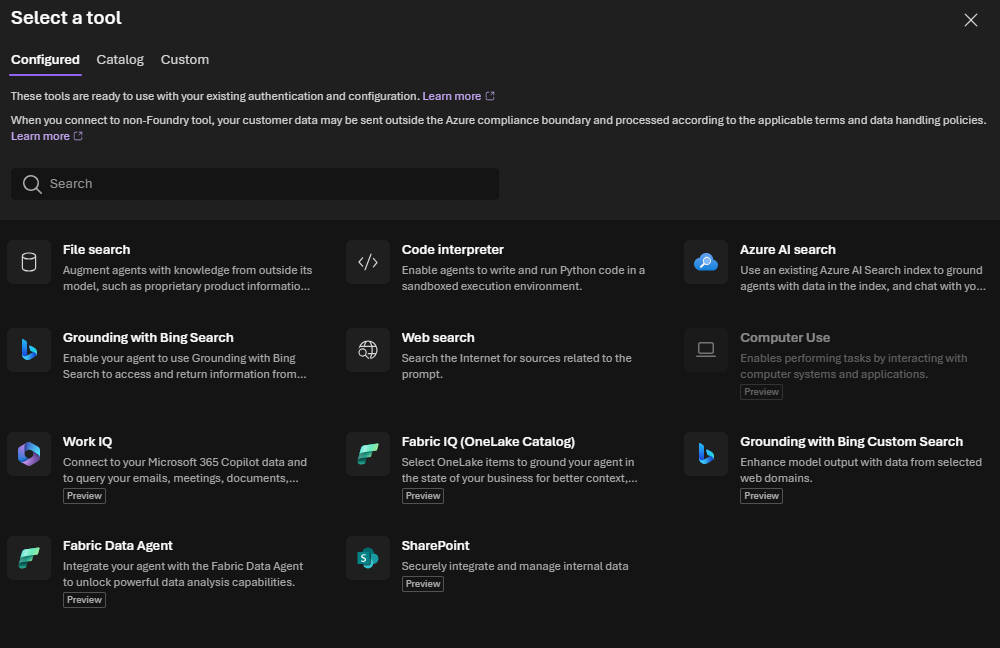
Task: Click the SharePoint icon
Action: coord(368,558)
